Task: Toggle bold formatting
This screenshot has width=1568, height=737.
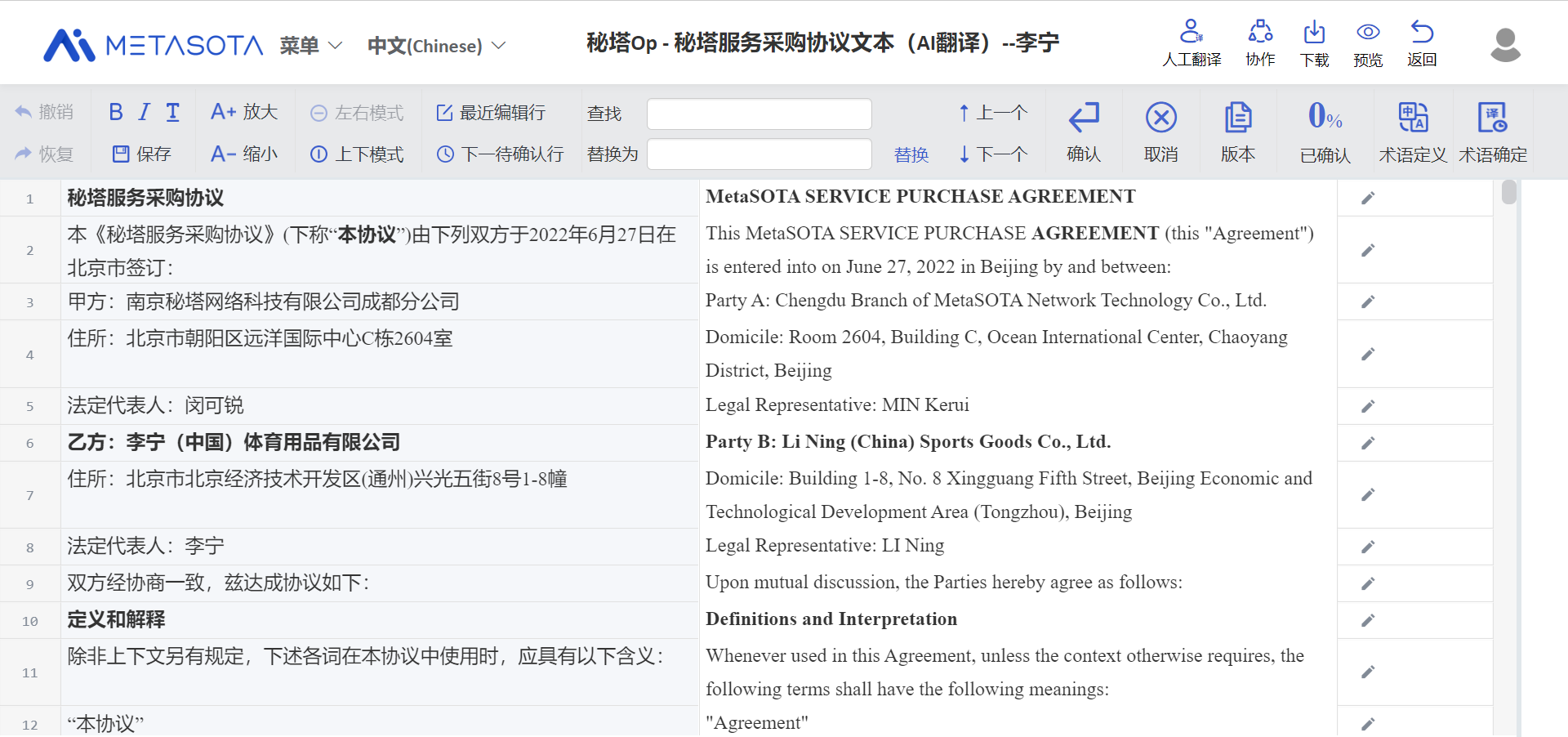Action: point(116,112)
